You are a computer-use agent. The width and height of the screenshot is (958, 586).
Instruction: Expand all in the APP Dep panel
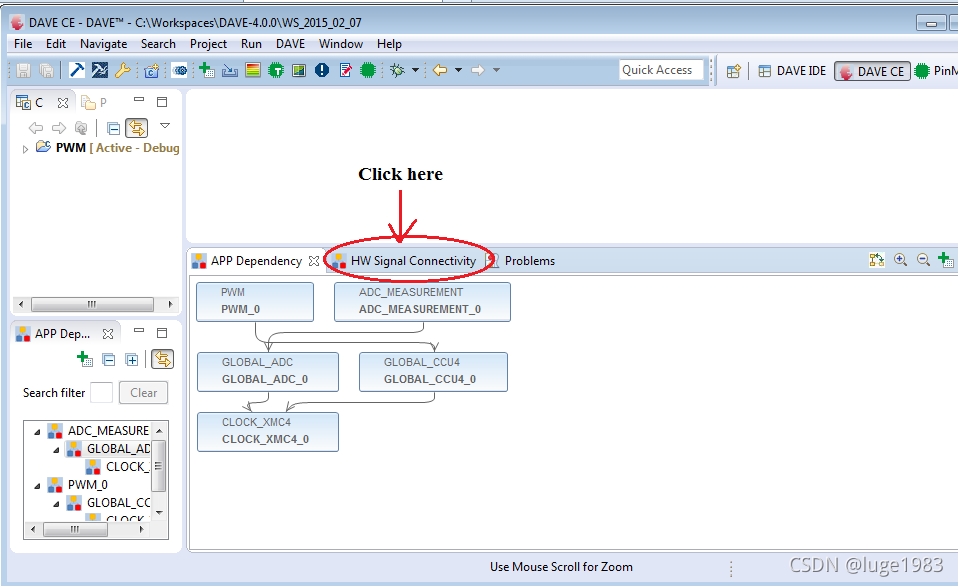(132, 360)
